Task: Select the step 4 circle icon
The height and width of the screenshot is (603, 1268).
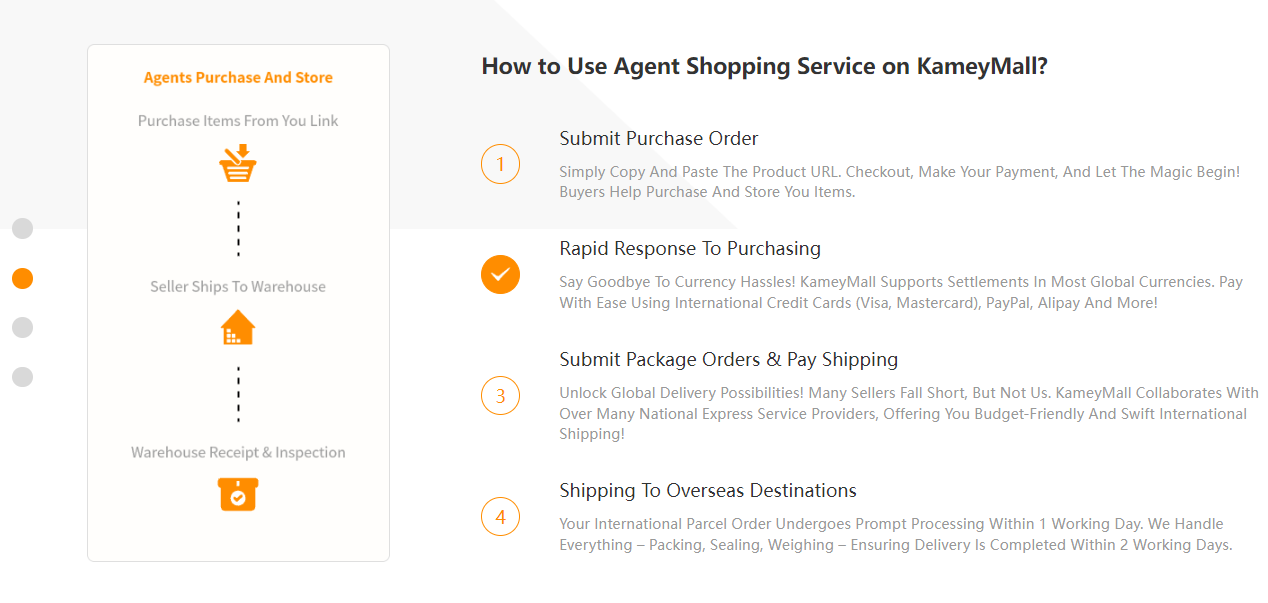Action: pyautogui.click(x=500, y=517)
